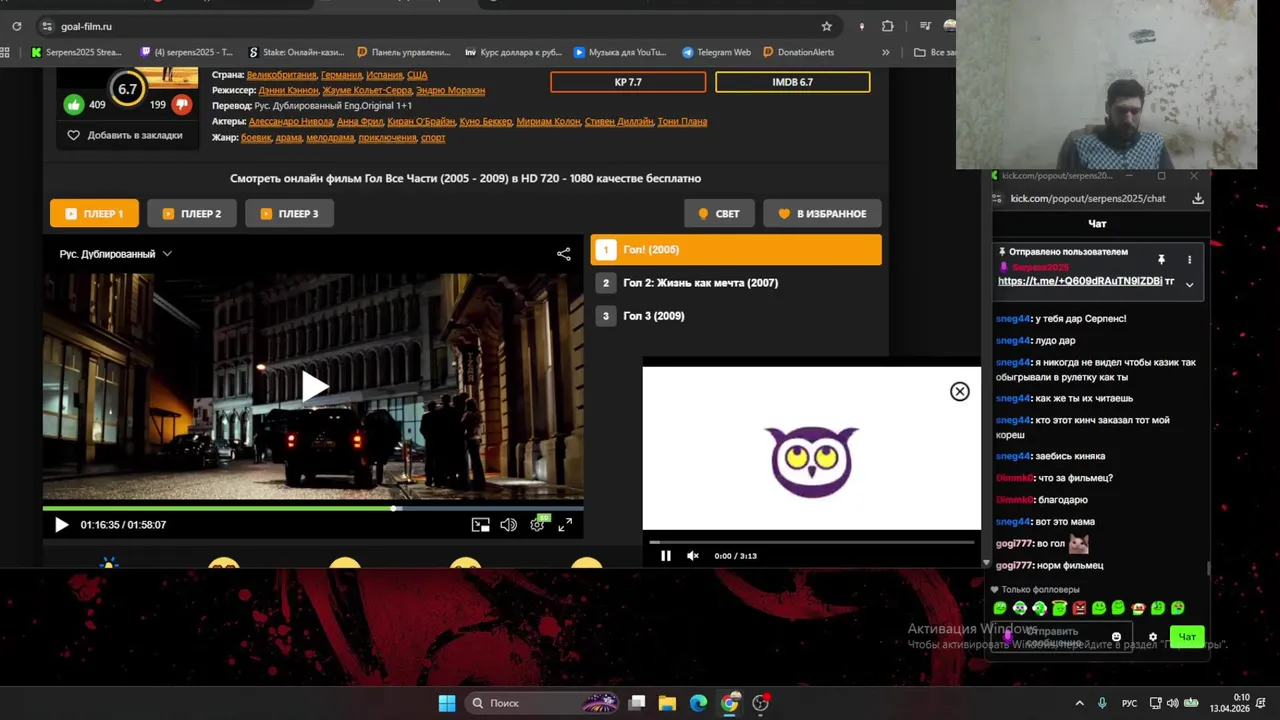Open the Serpens2025 Stream bookmark
Viewport: 1280px width, 720px height.
(76, 52)
